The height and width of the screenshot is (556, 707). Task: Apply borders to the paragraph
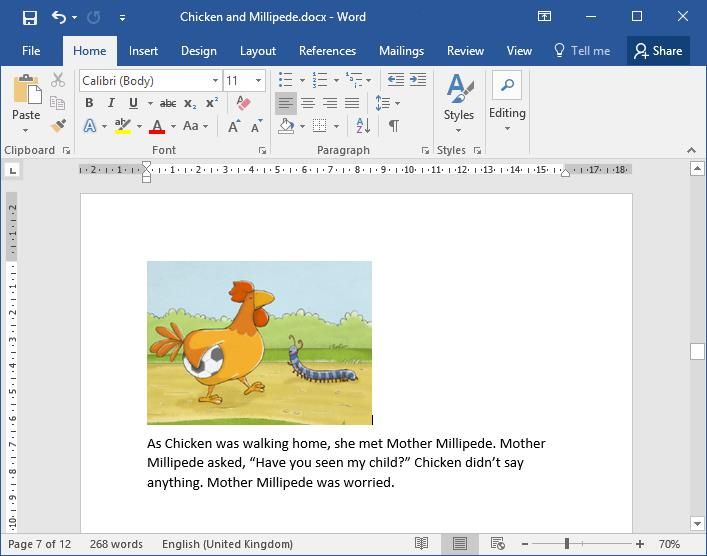(320, 126)
